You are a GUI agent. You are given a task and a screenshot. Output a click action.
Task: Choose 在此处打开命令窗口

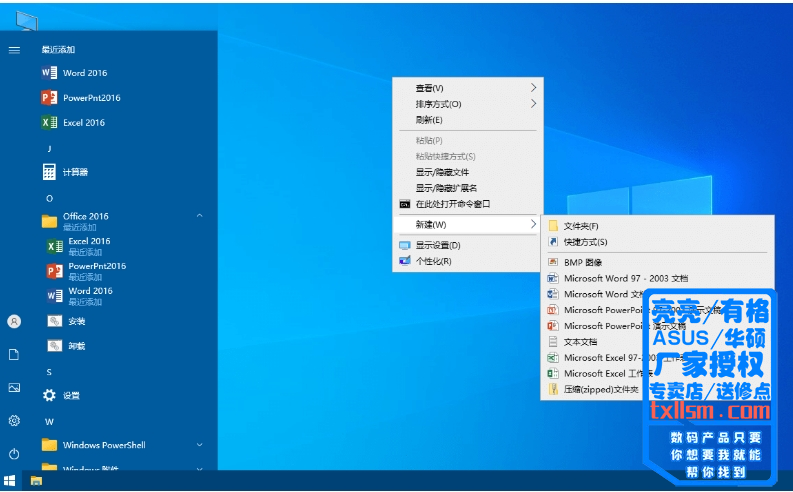point(468,204)
